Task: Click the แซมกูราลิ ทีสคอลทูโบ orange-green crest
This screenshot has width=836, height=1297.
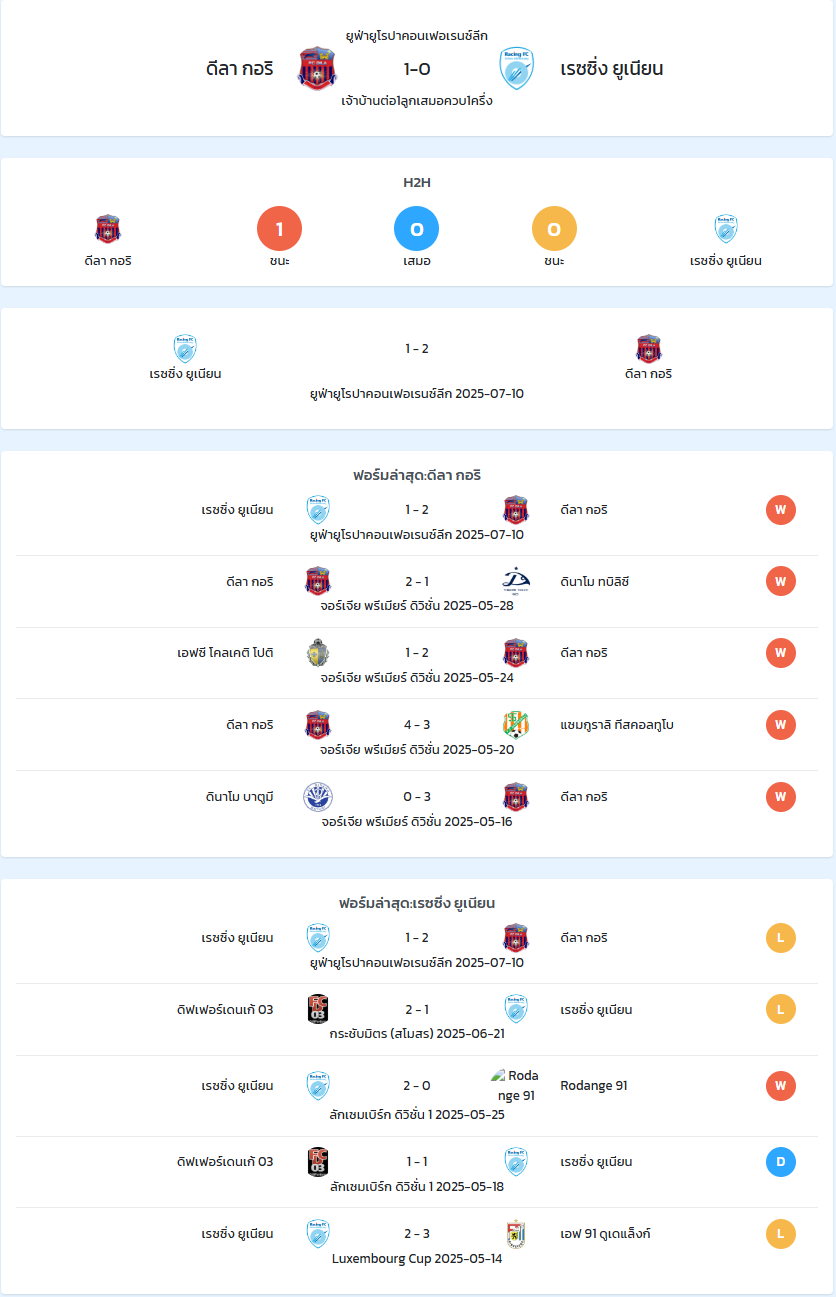Action: tap(516, 725)
